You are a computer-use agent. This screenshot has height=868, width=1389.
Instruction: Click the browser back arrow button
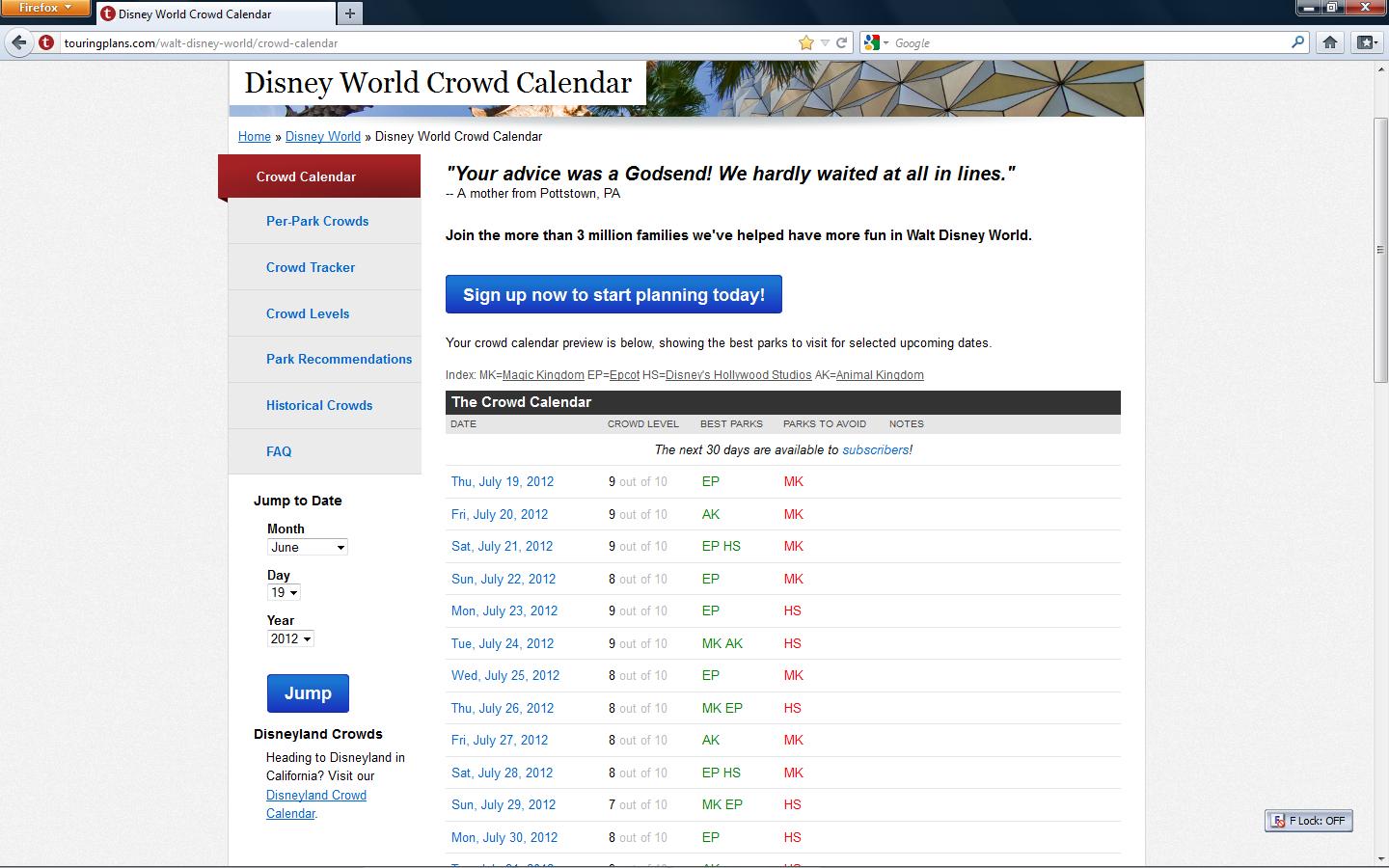click(18, 42)
